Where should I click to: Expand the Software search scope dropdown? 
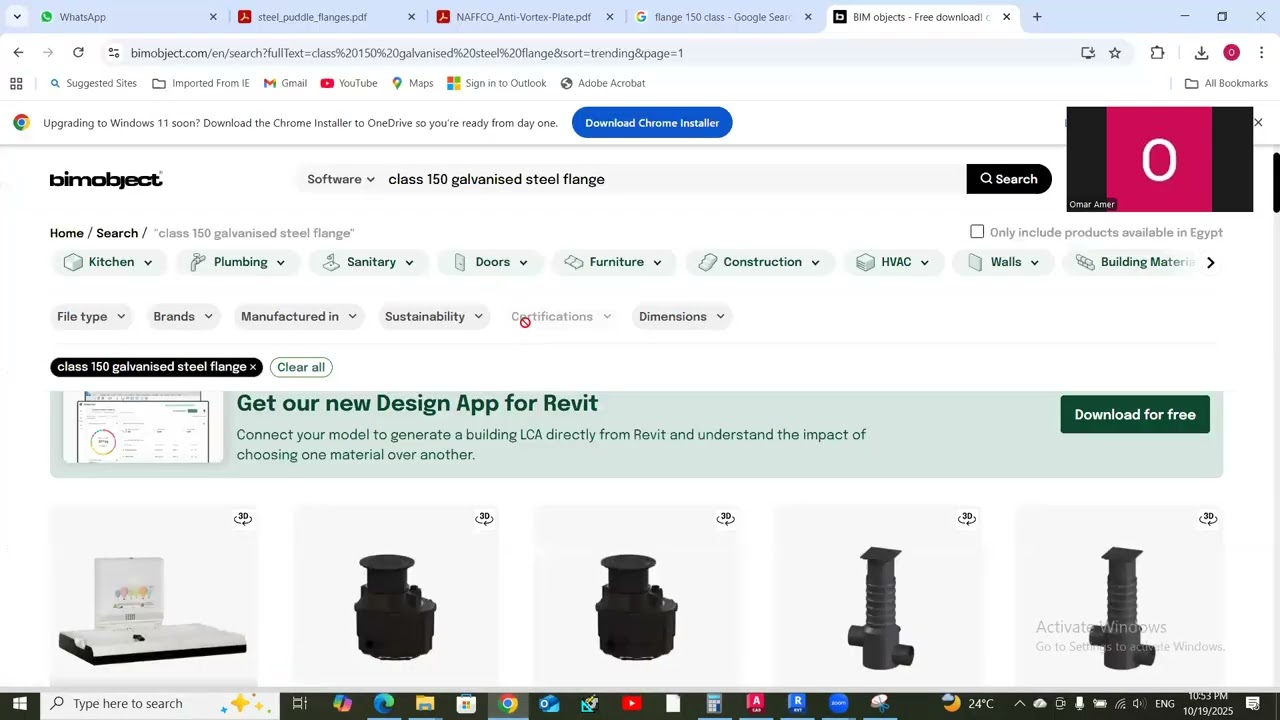pos(341,179)
